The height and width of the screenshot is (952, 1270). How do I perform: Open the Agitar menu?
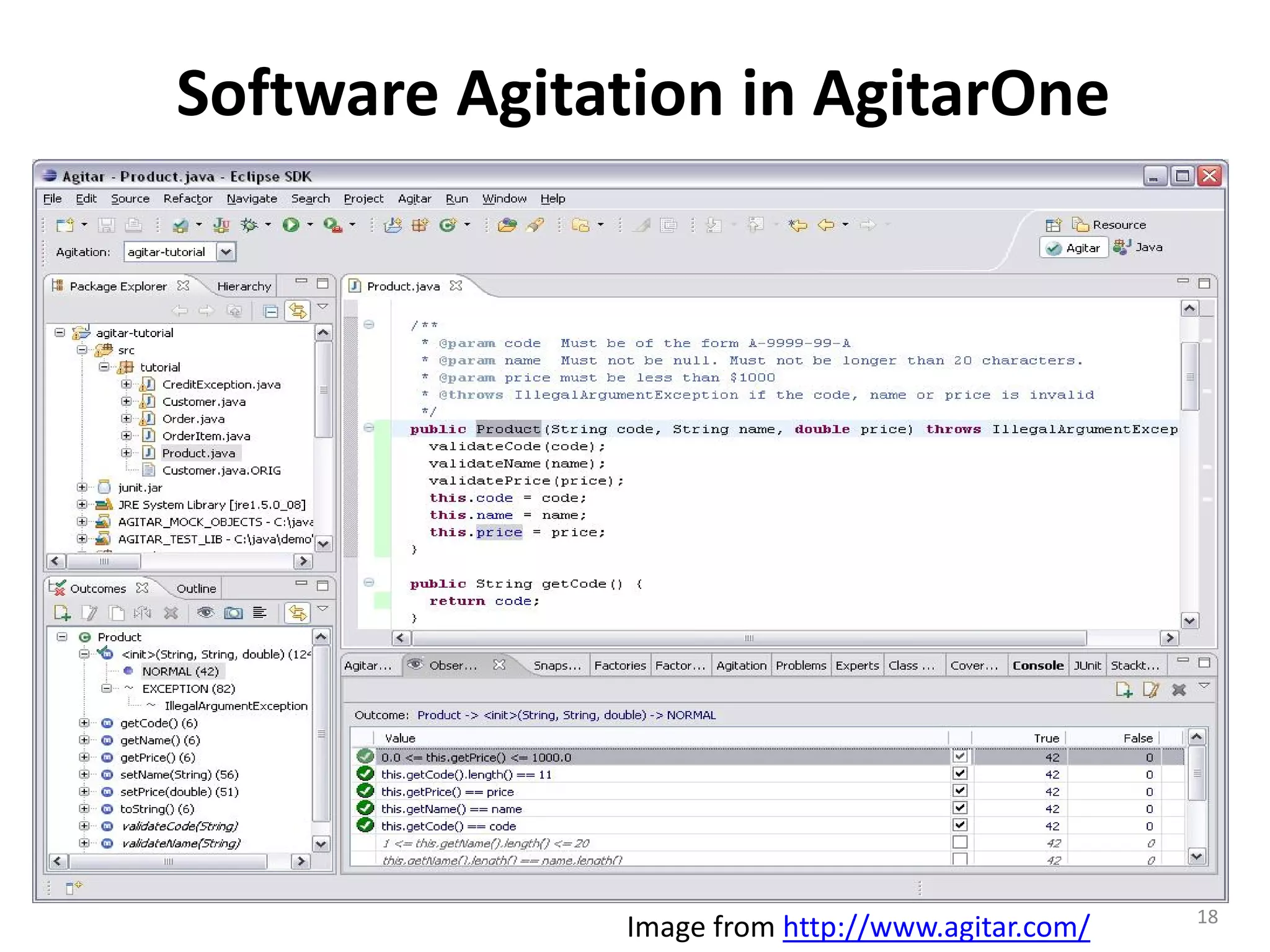414,199
